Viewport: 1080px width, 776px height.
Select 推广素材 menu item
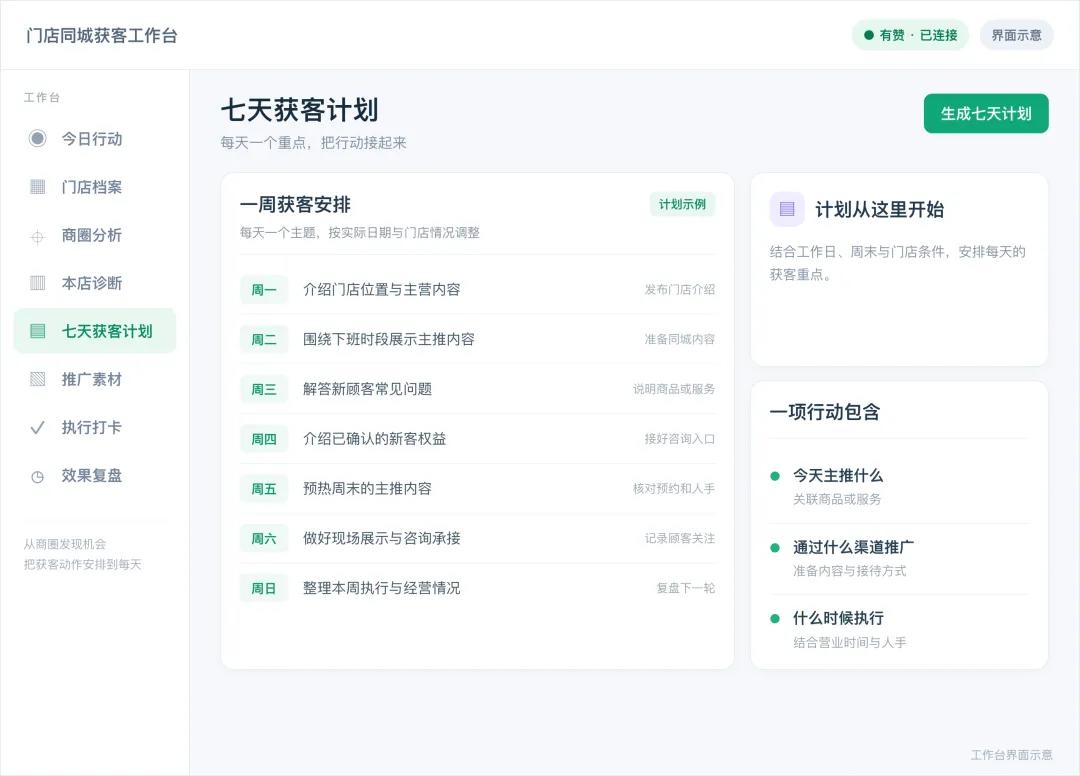click(x=95, y=379)
